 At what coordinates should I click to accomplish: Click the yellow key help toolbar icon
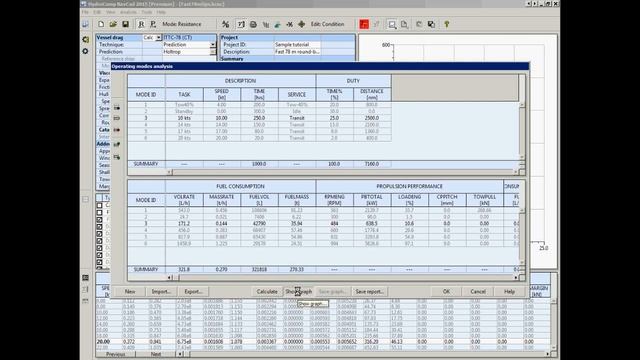[447, 24]
